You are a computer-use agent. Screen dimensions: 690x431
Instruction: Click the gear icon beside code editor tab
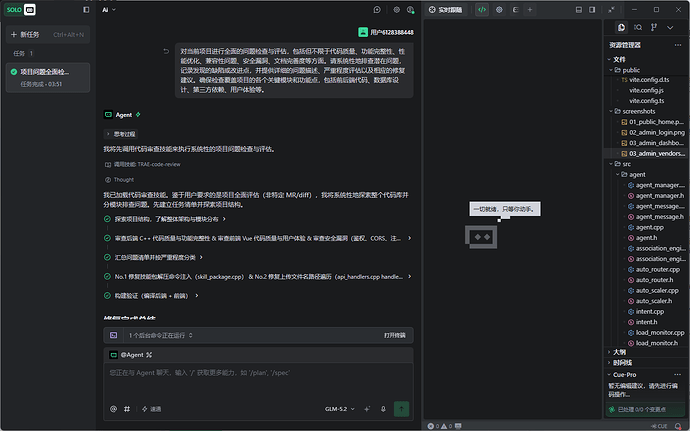click(x=499, y=10)
